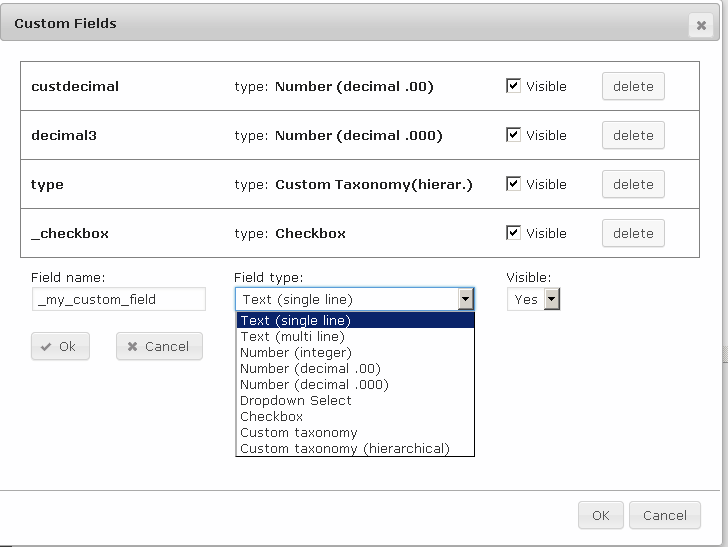Toggle Visible checkbox for decimal3 field
Viewport: 728px width, 547px height.
[514, 135]
